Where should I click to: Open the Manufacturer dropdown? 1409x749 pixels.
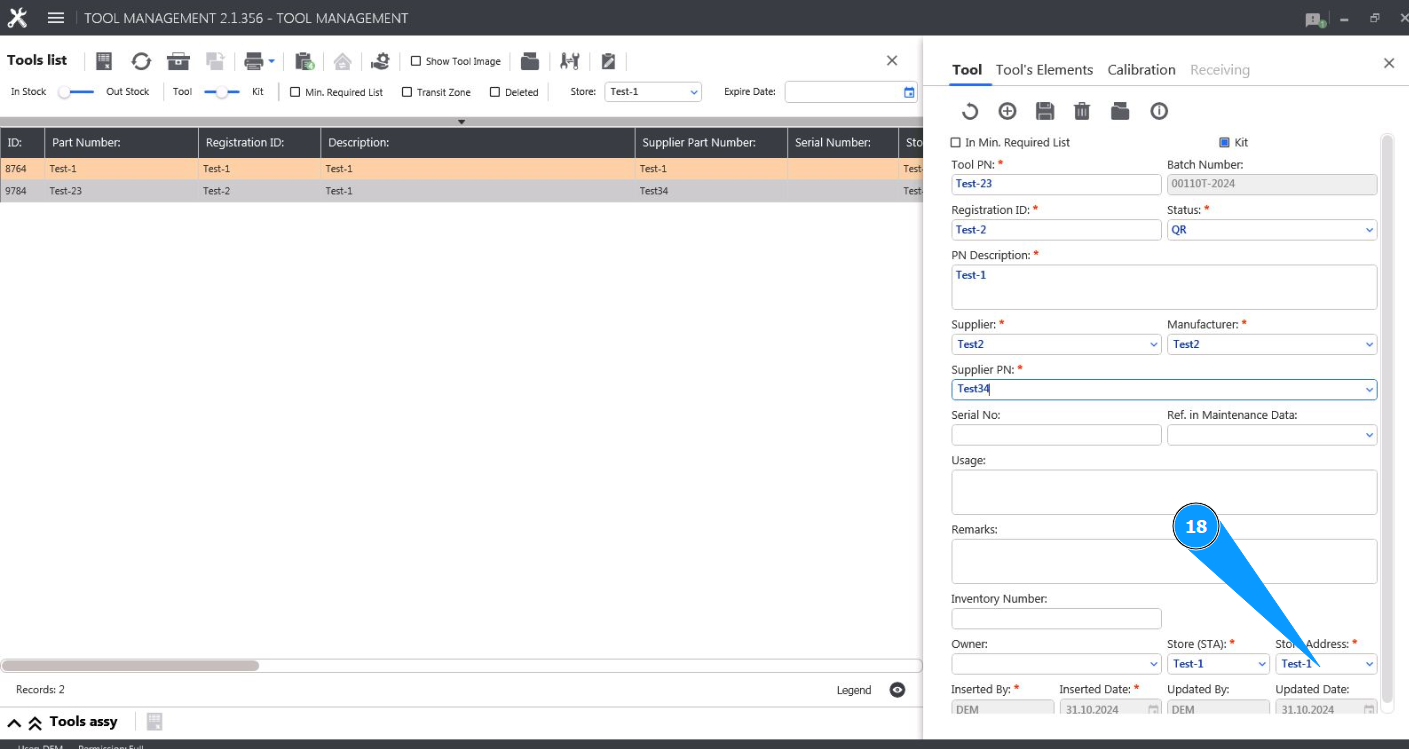click(1369, 344)
